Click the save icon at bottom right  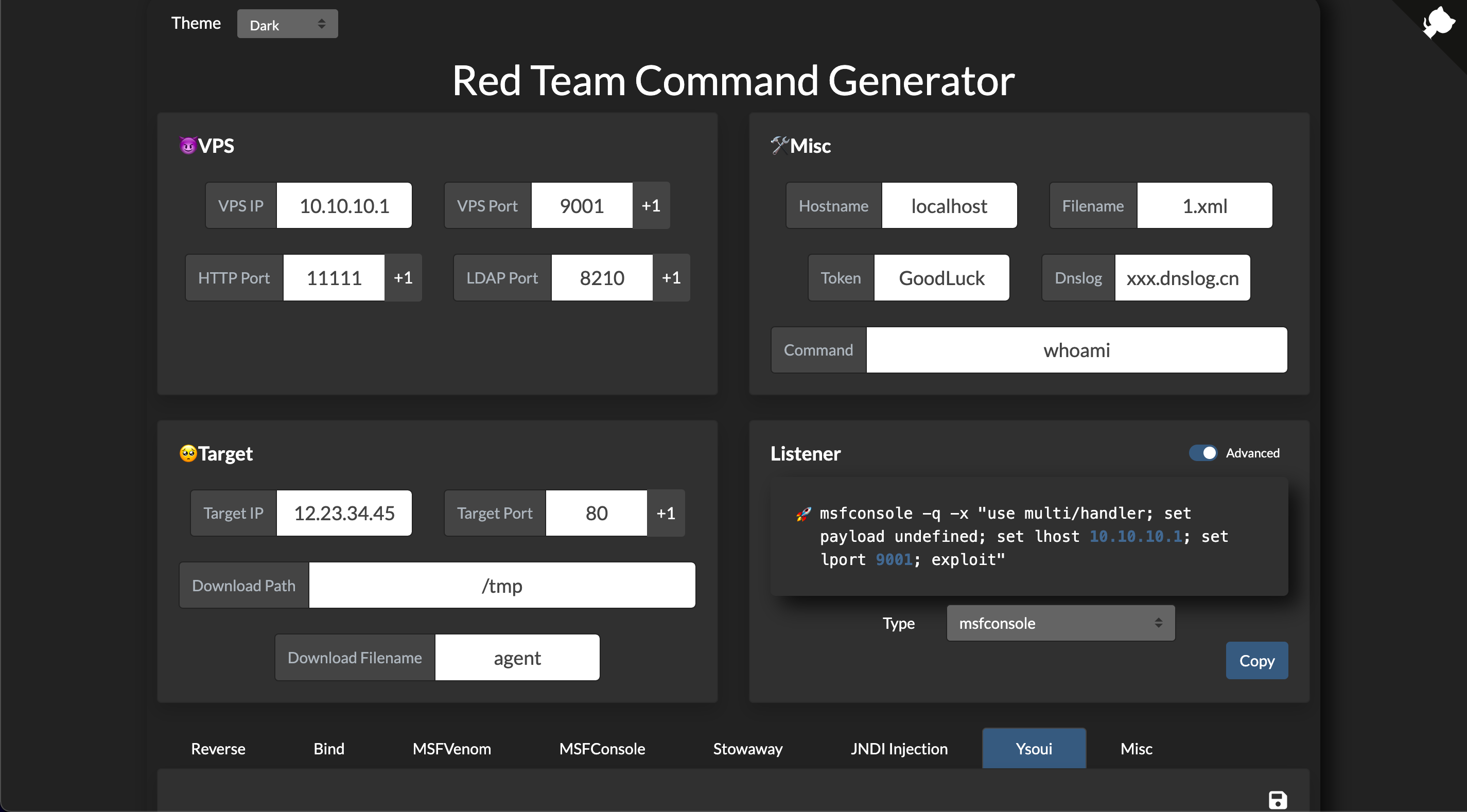coord(1278,800)
